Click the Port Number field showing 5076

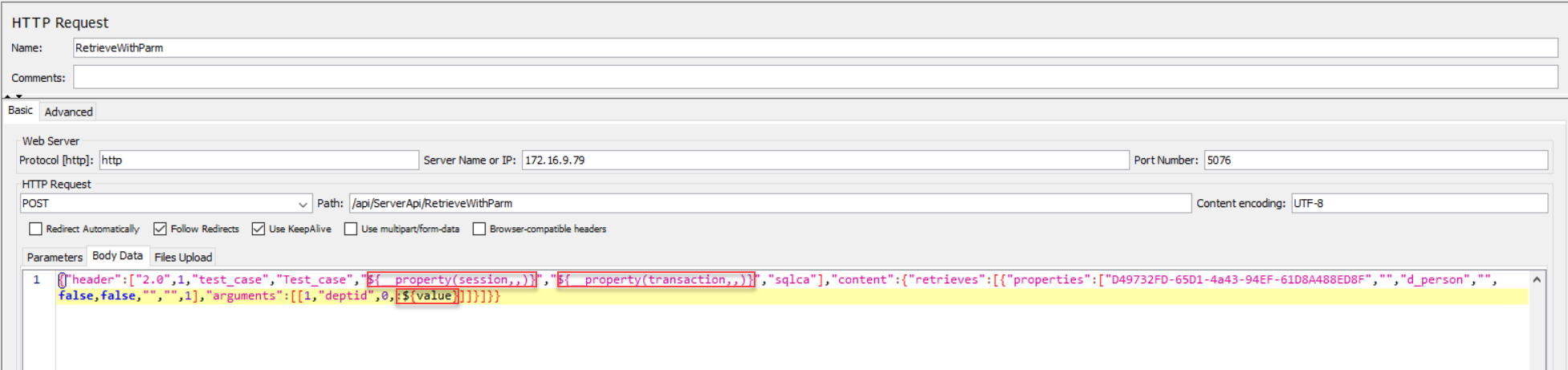click(1375, 161)
